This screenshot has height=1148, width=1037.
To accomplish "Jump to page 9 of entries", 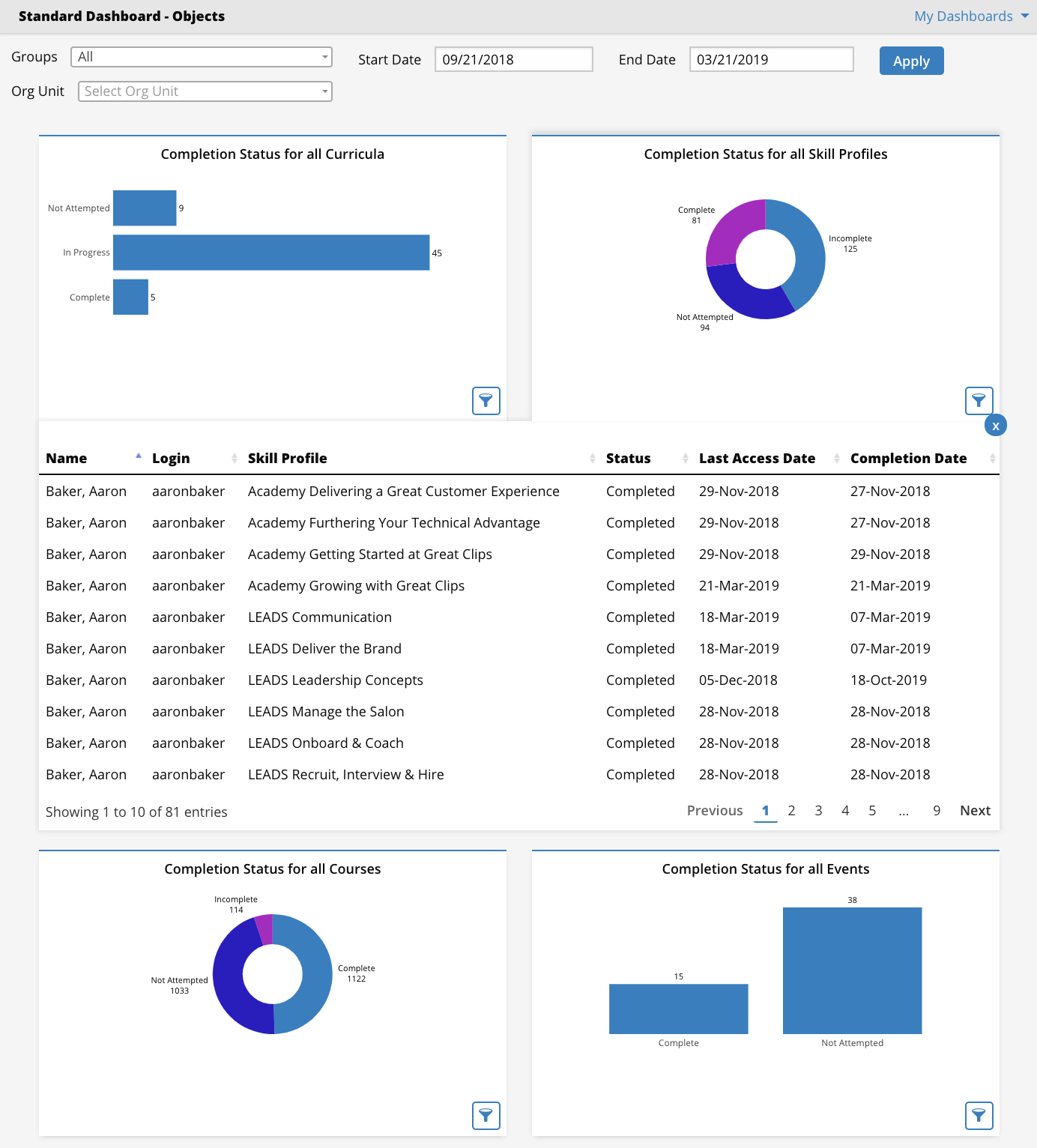I will click(937, 811).
